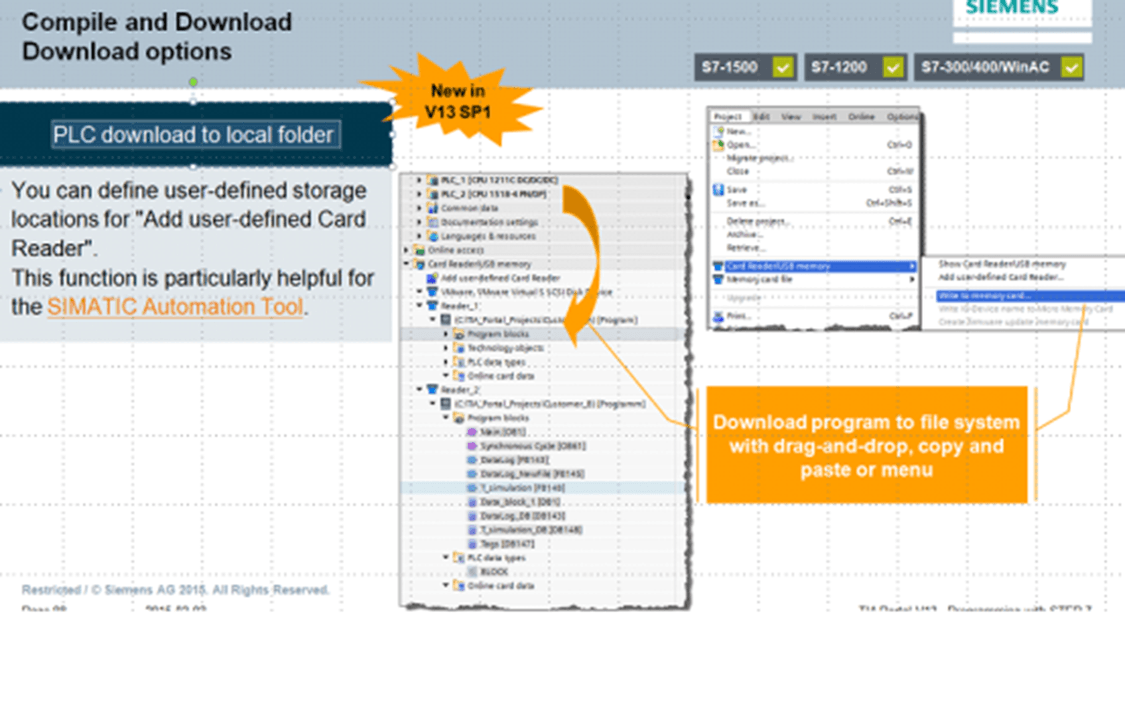Click the Reader_1 card reader icon
1125x719 pixels.
coord(433,306)
